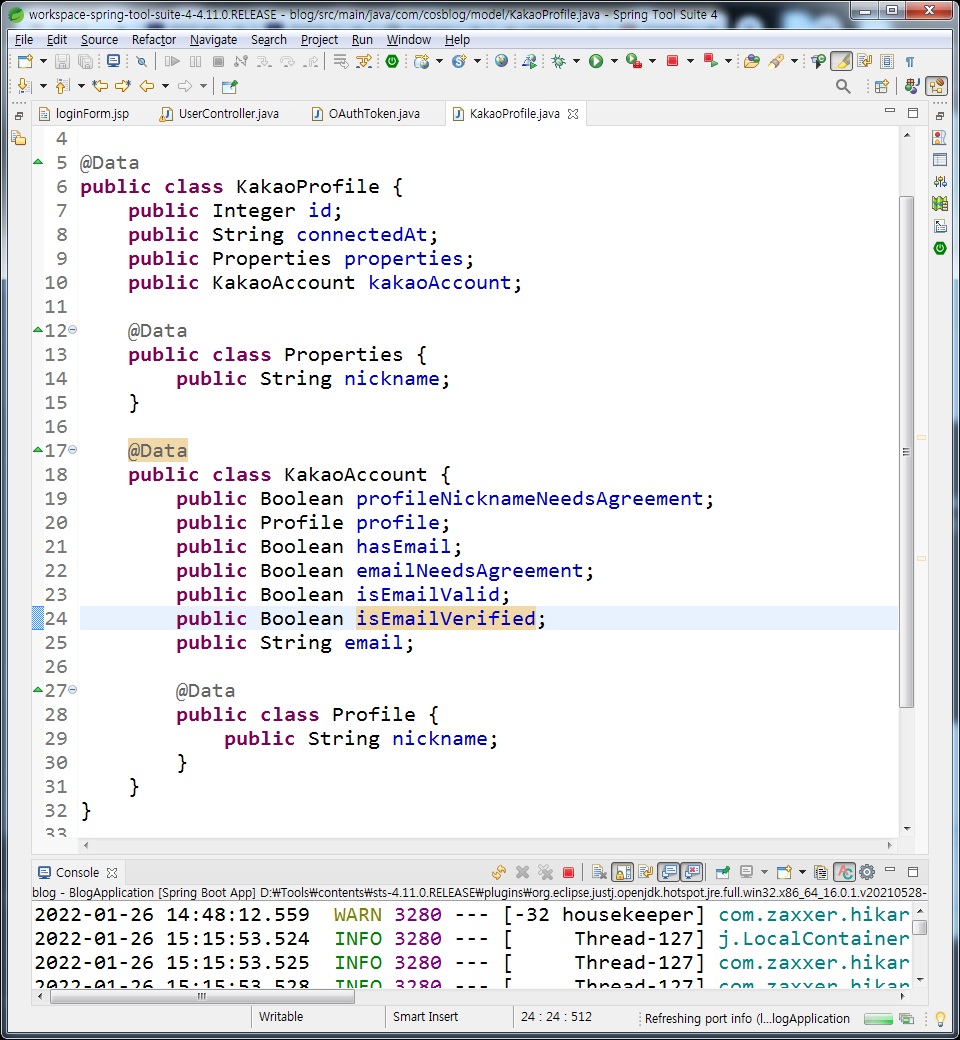Click the editor vertical scrollbar thumb
Screen dimensions: 960x1040
[x=906, y=452]
